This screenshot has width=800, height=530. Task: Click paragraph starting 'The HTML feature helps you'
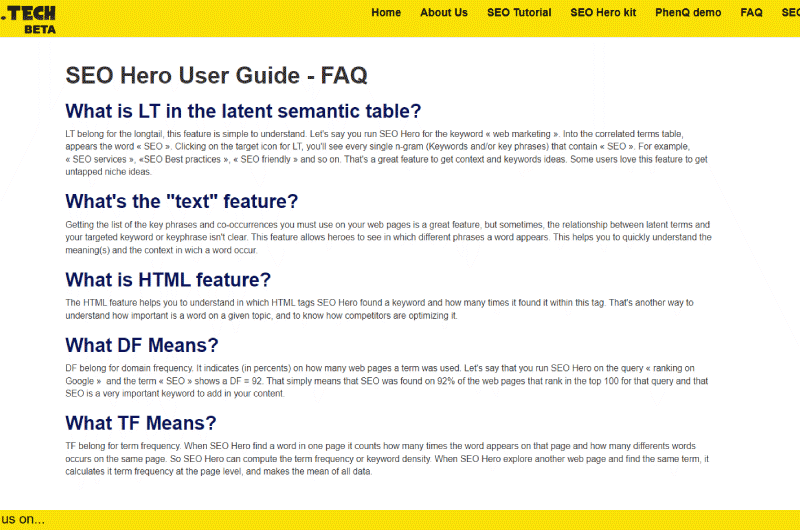click(x=379, y=309)
